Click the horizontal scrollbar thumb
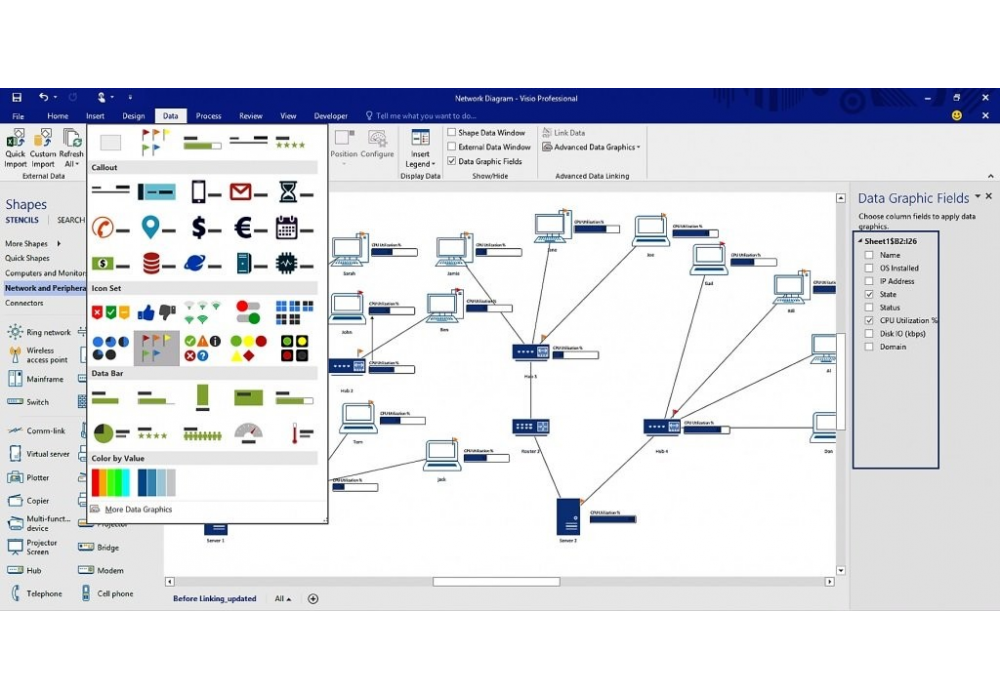Image resolution: width=1000 pixels, height=700 pixels. (x=496, y=581)
